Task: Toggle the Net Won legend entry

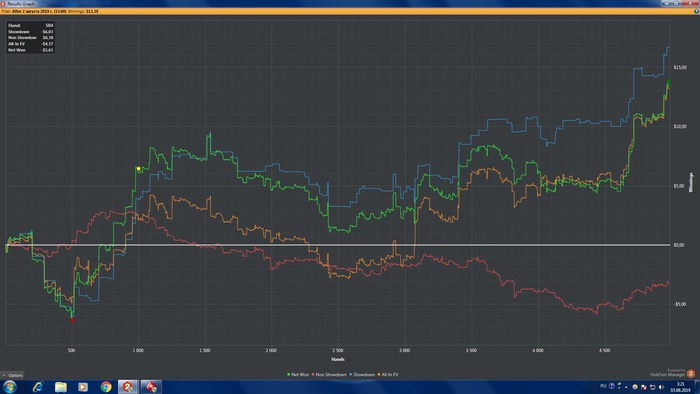Action: pyautogui.click(x=298, y=375)
